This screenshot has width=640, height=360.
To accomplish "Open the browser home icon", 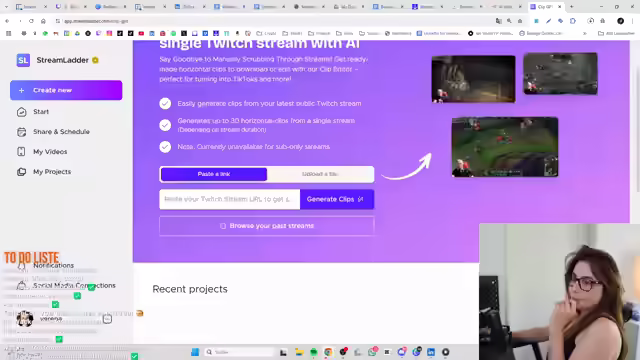I will coord(43,21).
